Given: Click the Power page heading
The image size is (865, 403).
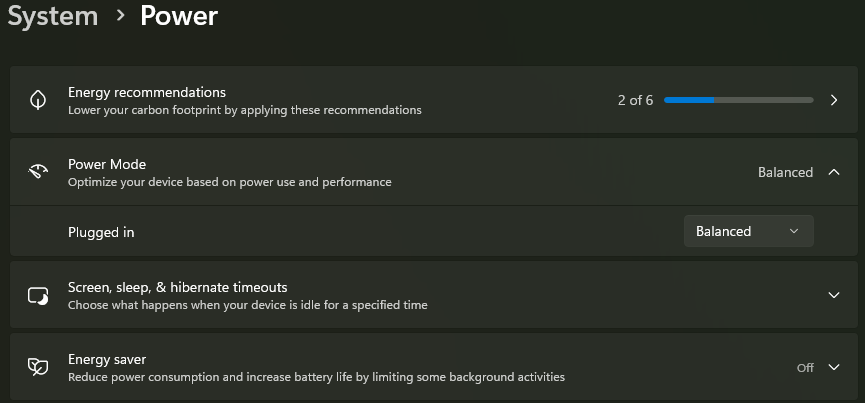Looking at the screenshot, I should [179, 16].
